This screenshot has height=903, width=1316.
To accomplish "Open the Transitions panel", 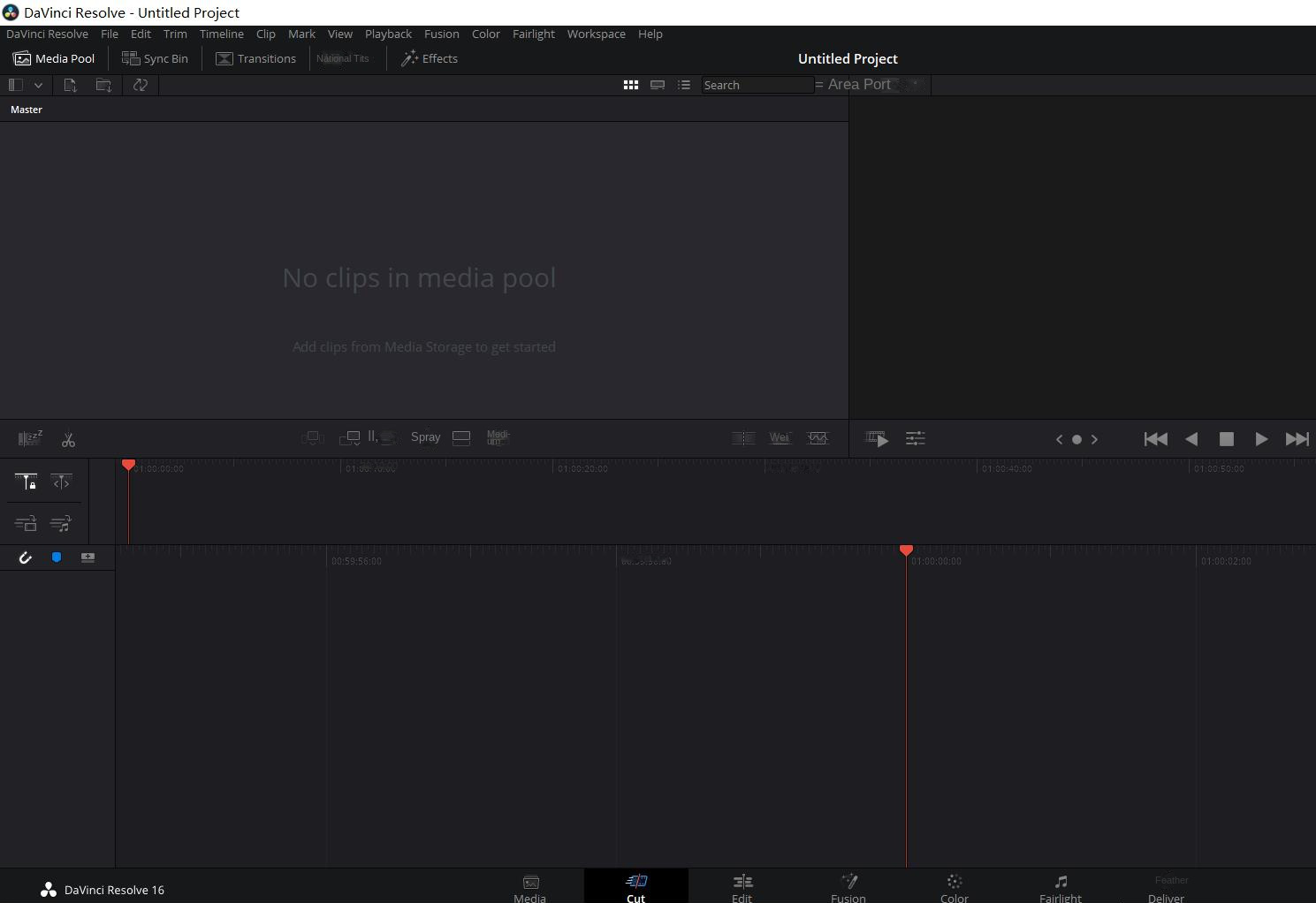I will [x=255, y=58].
